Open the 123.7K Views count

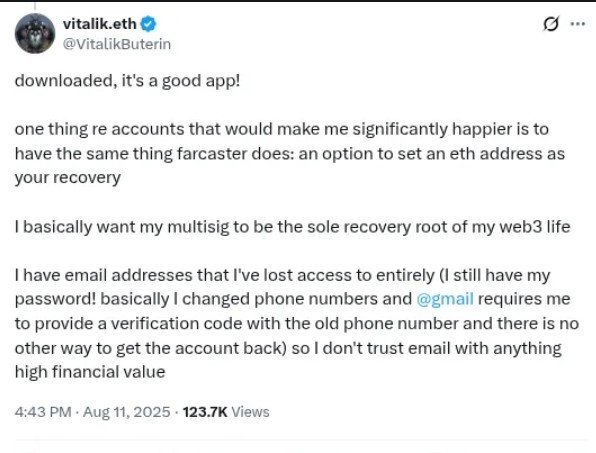tap(226, 412)
